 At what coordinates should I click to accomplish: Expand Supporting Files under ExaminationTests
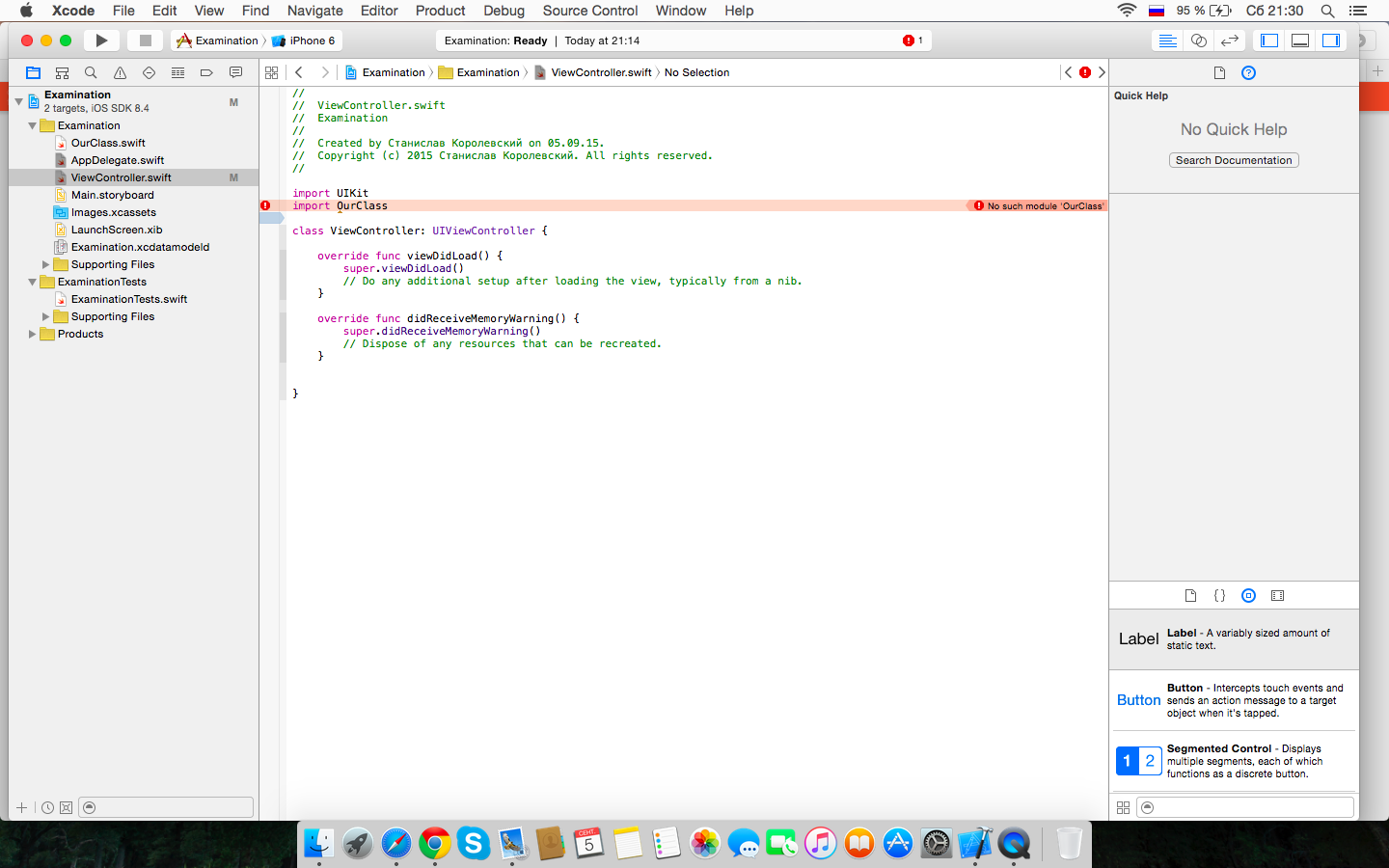(45, 316)
